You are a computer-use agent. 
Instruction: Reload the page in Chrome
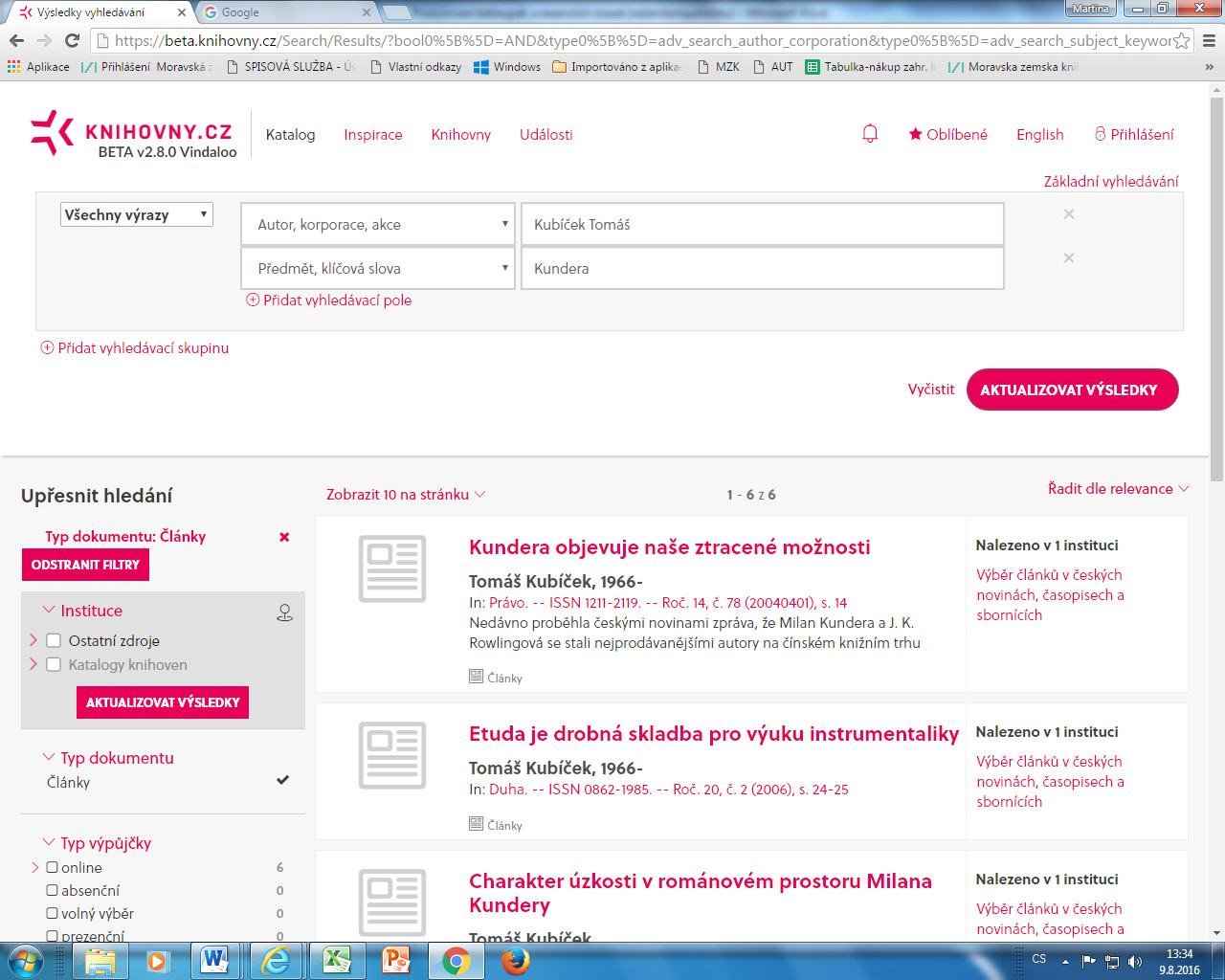(72, 40)
